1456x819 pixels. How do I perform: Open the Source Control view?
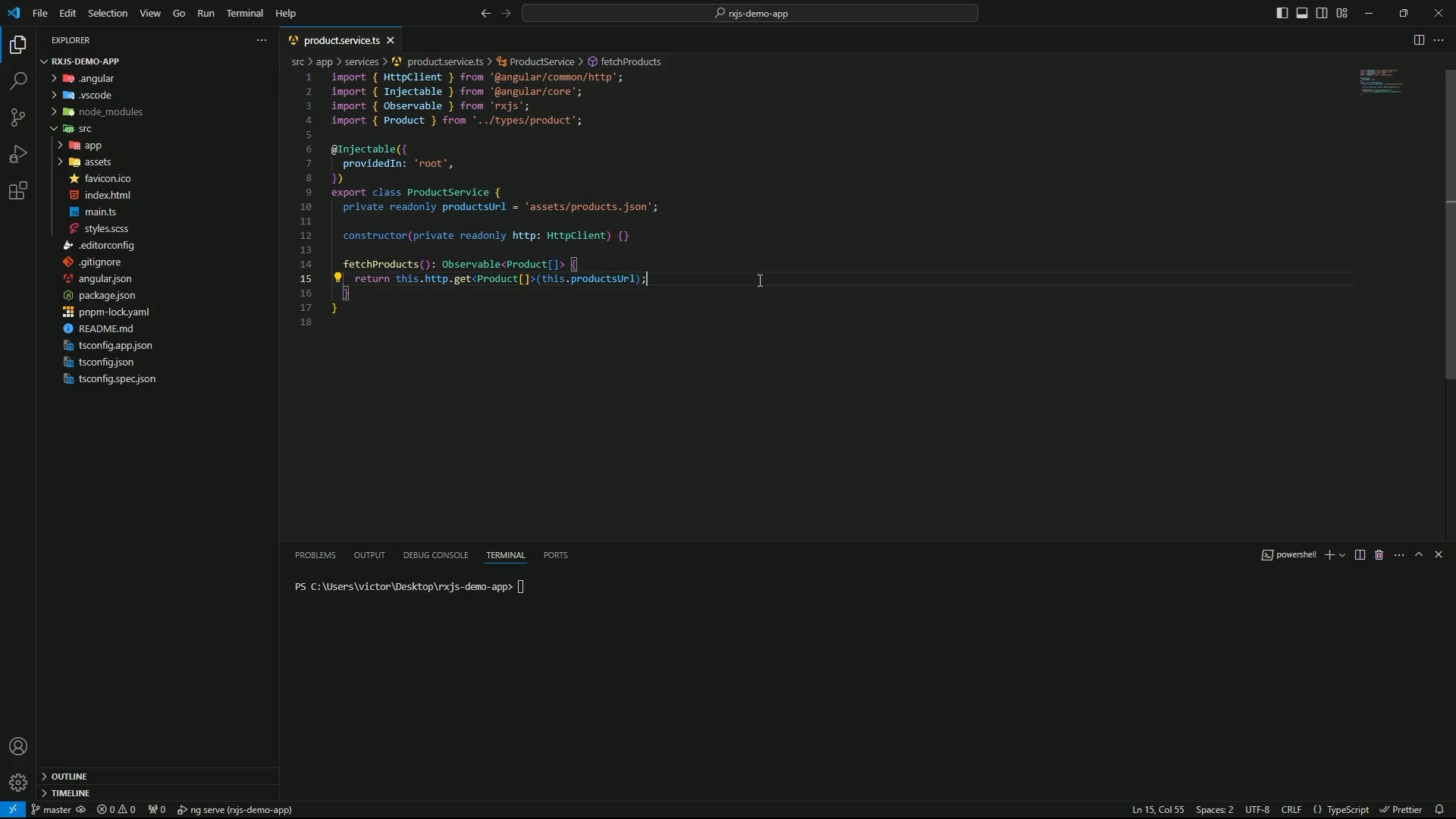[18, 118]
